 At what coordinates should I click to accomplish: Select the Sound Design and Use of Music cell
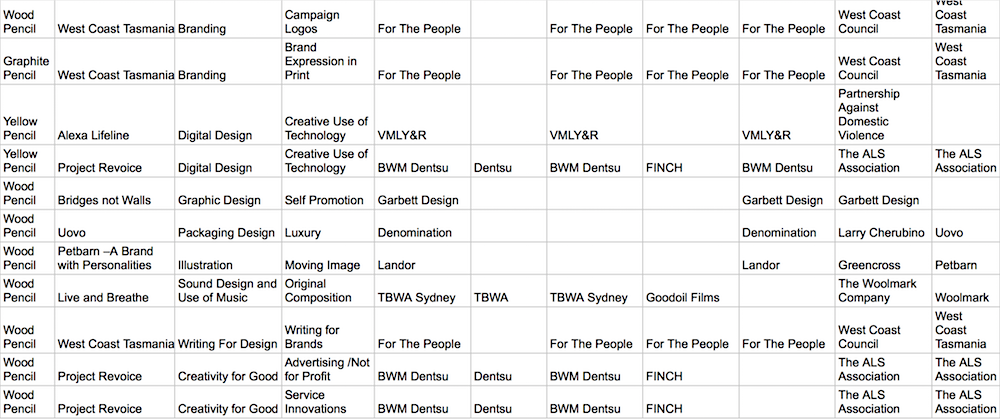pos(228,291)
